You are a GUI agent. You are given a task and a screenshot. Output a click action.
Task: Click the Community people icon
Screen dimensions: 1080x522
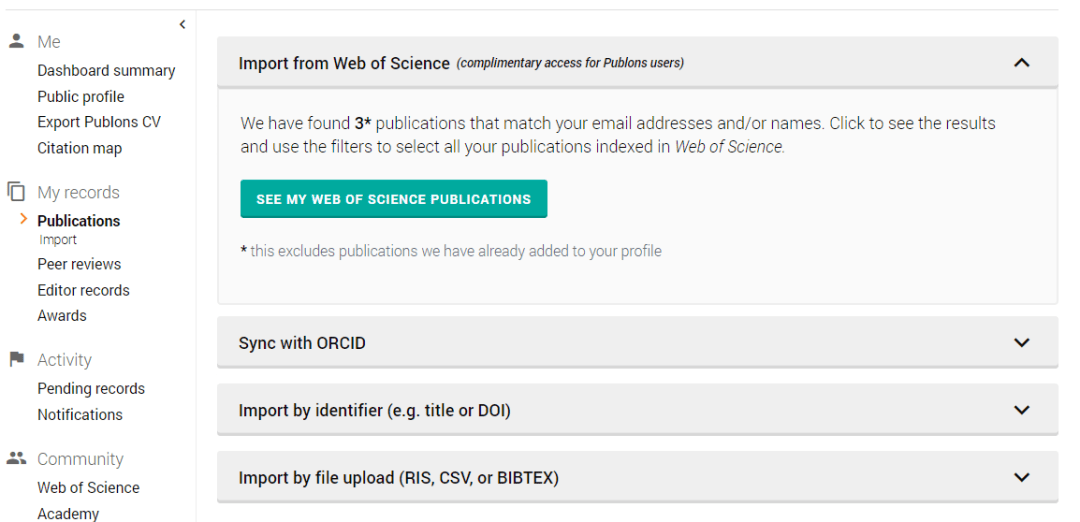[17, 458]
